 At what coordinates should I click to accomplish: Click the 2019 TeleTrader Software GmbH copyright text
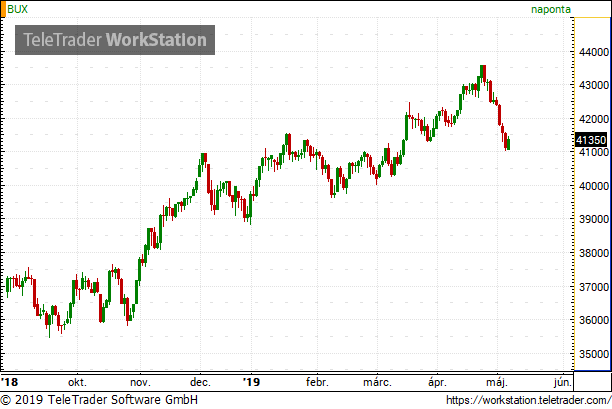[99, 400]
